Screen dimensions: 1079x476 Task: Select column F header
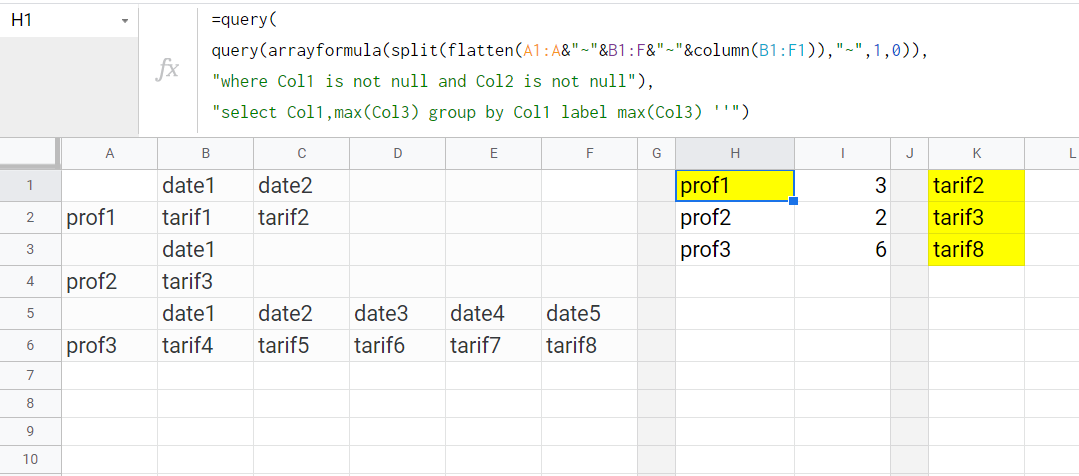coord(590,153)
